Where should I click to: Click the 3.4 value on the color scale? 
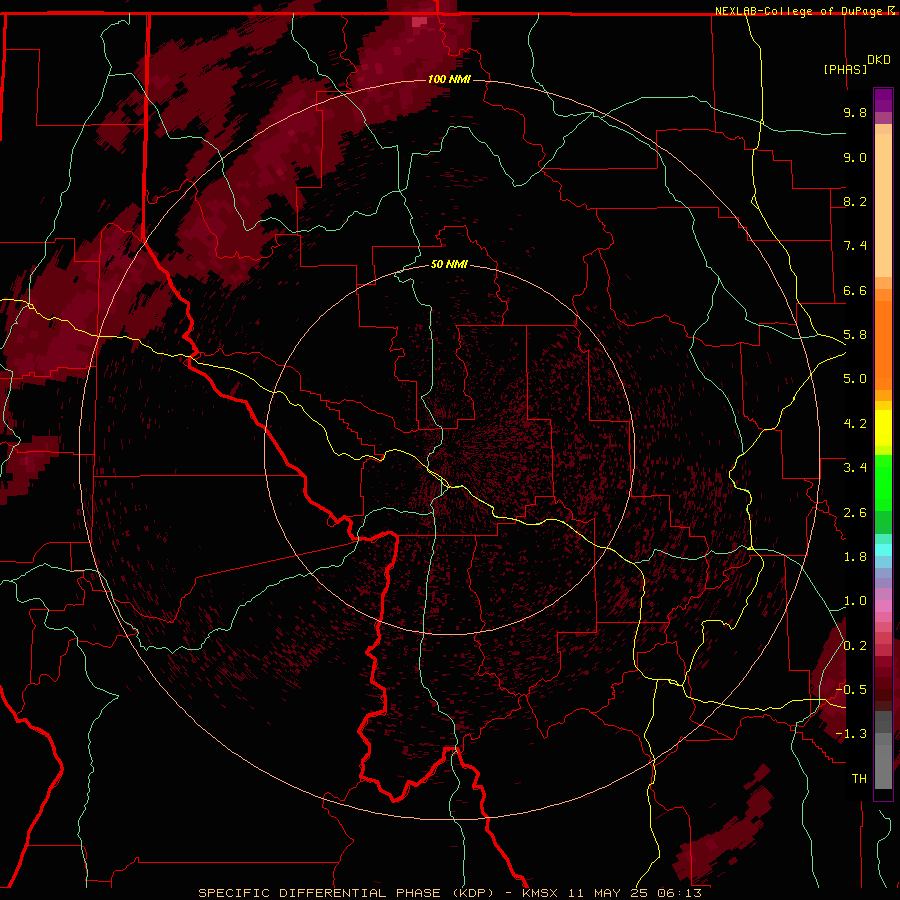click(855, 468)
